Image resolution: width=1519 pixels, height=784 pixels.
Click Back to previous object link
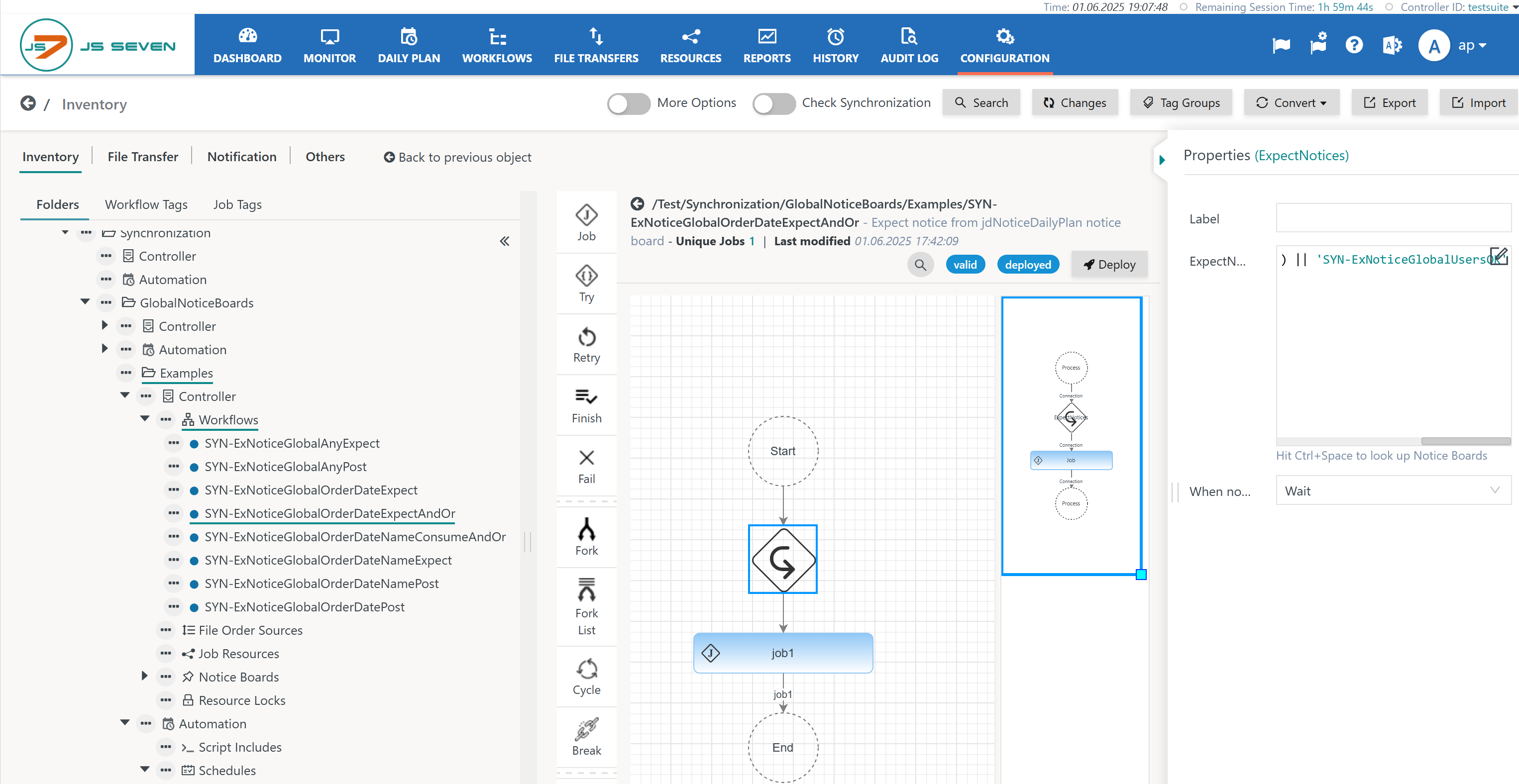(x=457, y=157)
